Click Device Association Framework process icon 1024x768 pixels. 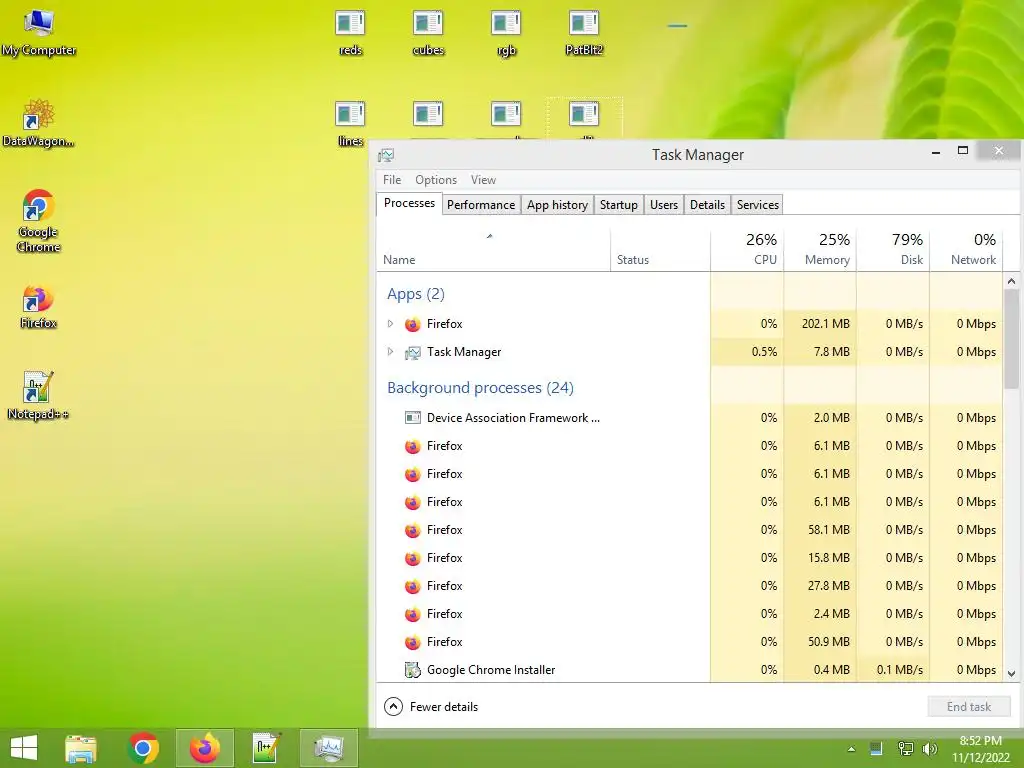click(x=413, y=417)
